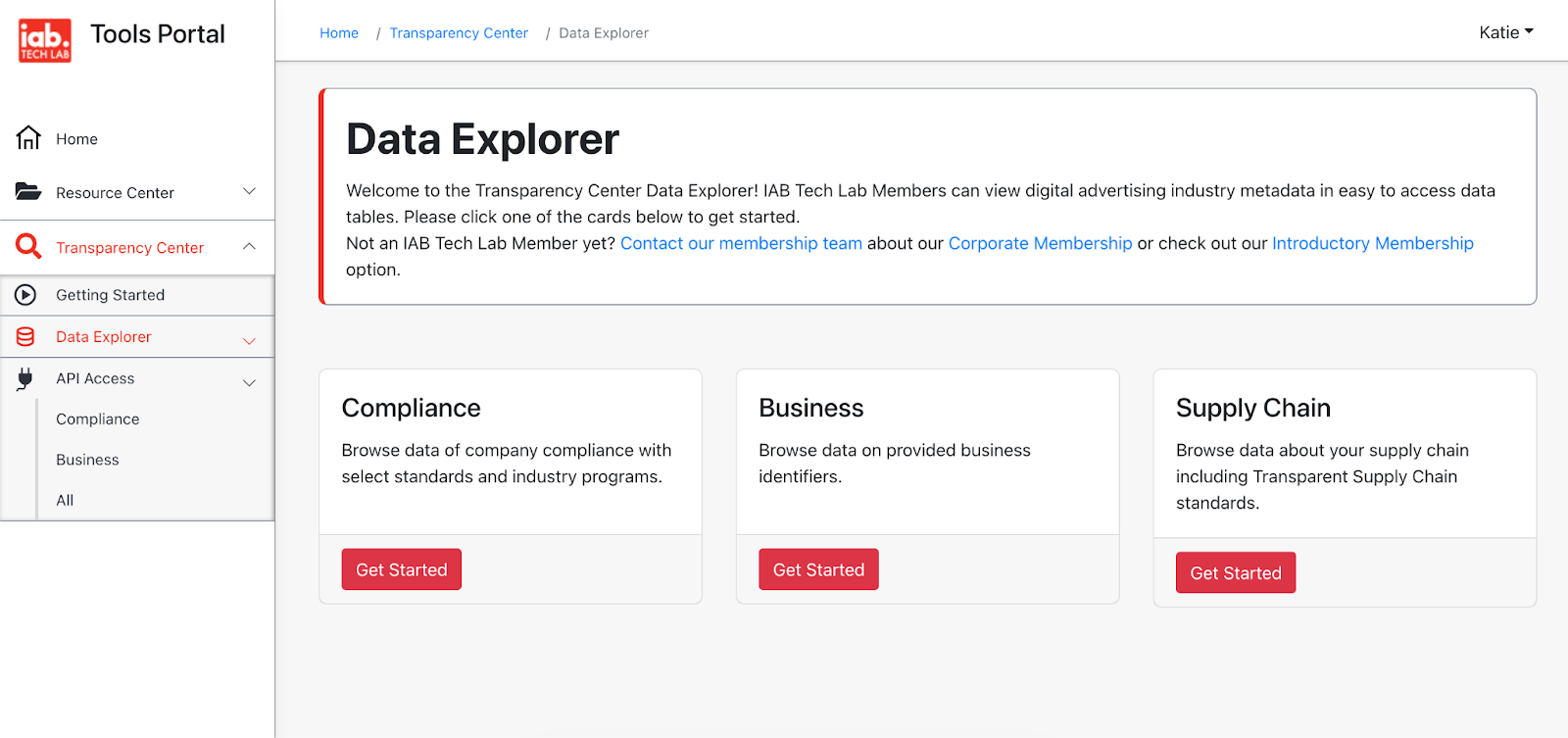Click the API Access plug icon

tap(25, 379)
